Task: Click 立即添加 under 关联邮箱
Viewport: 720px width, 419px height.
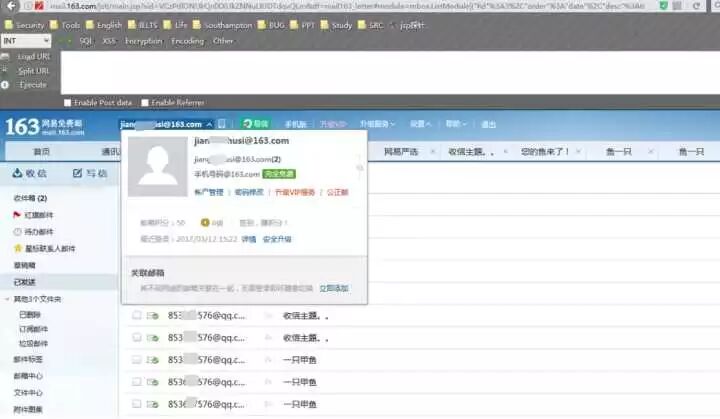Action: 334,288
